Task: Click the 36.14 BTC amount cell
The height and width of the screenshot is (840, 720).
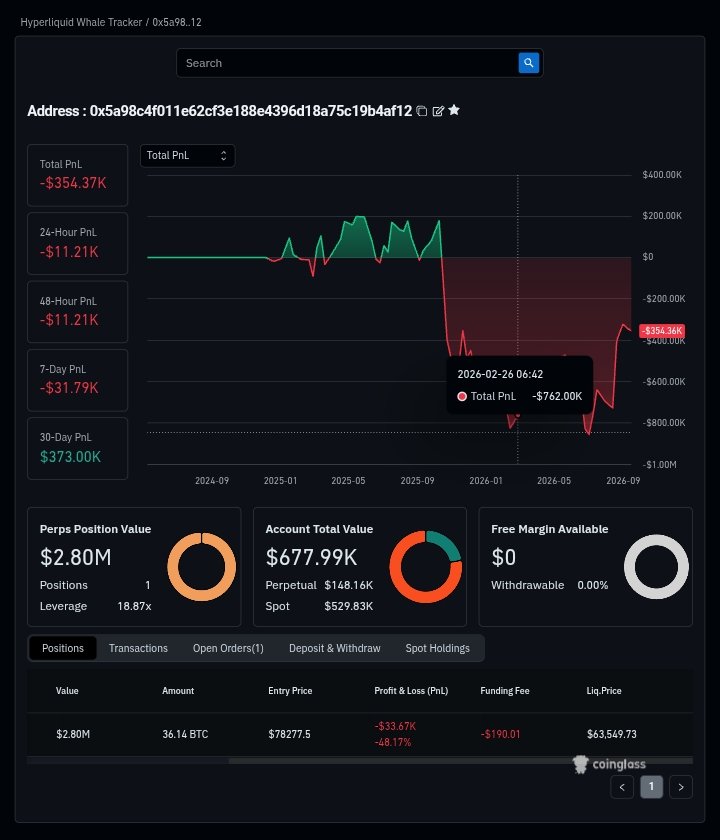Action: [185, 734]
